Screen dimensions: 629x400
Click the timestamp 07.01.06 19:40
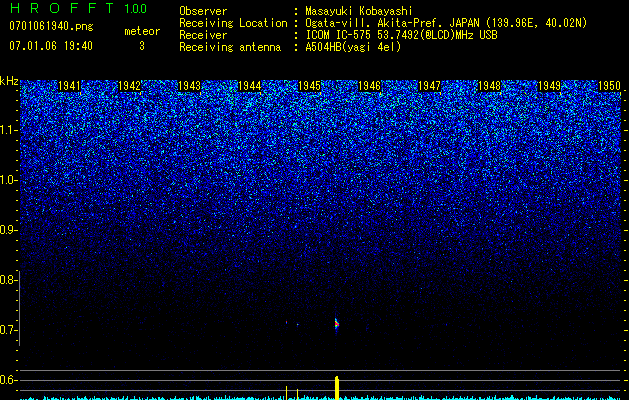point(51,46)
